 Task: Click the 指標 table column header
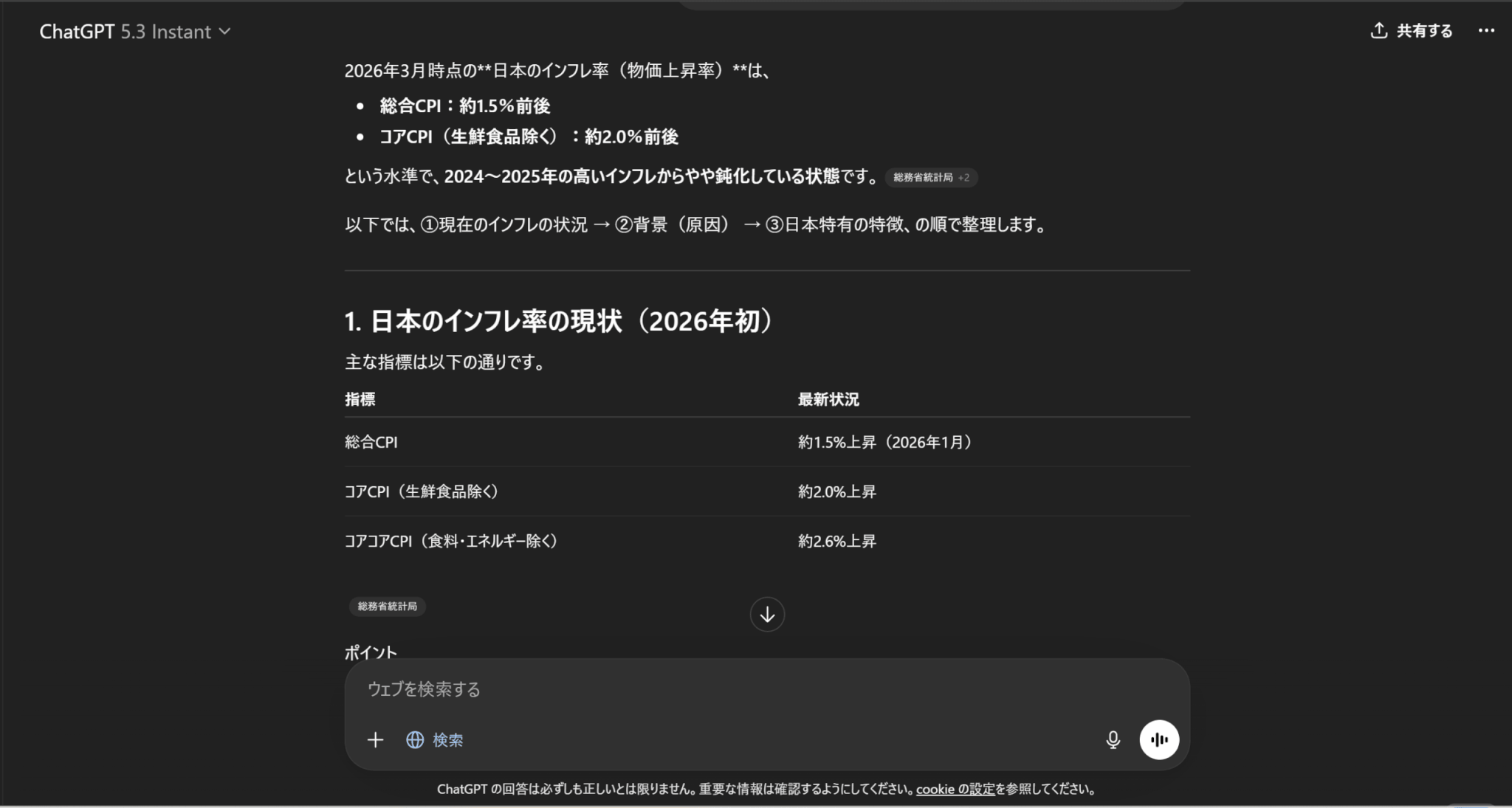[360, 400]
